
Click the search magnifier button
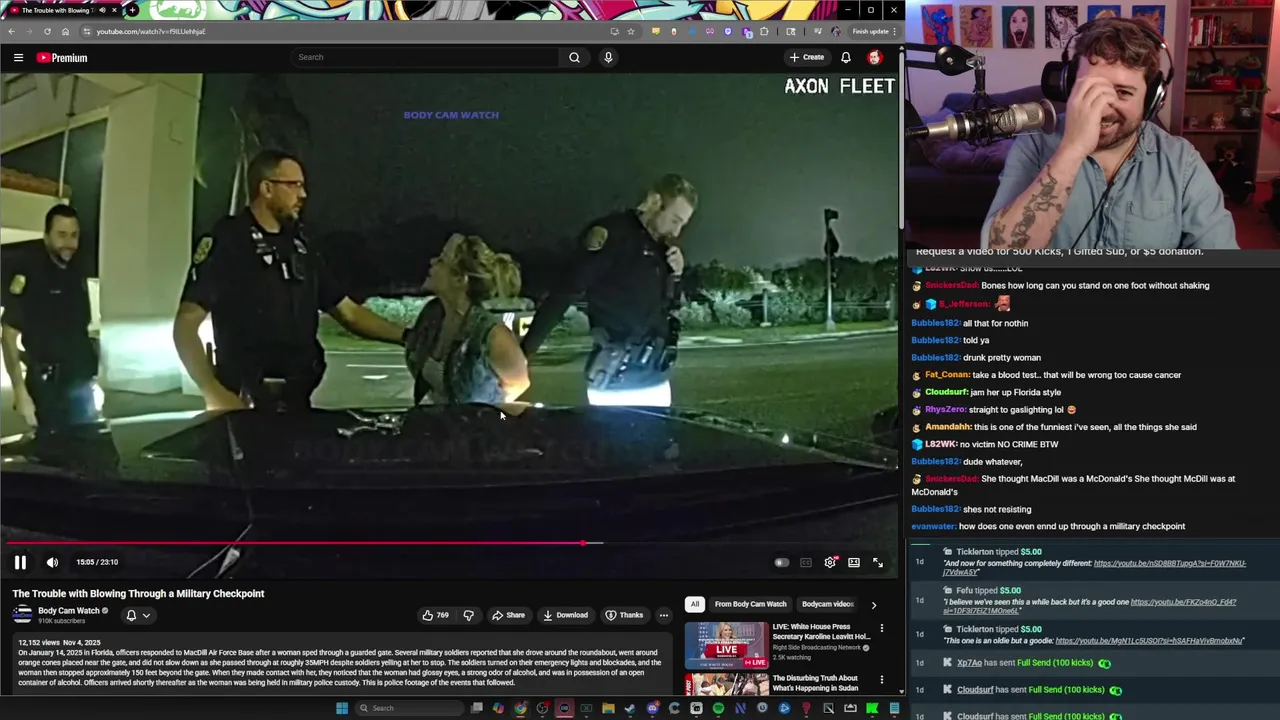[574, 57]
